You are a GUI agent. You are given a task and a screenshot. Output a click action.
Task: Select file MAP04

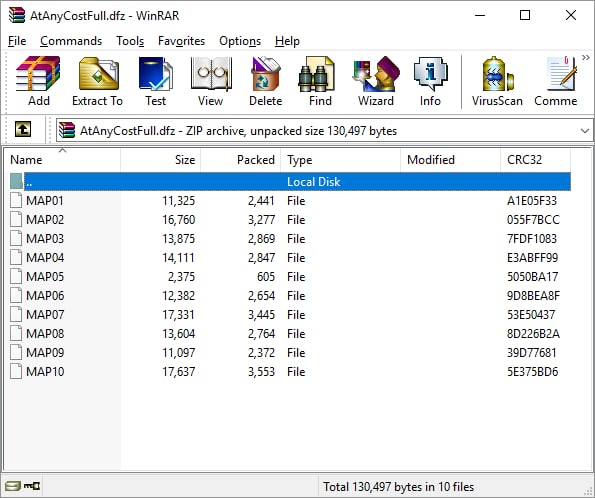45,257
